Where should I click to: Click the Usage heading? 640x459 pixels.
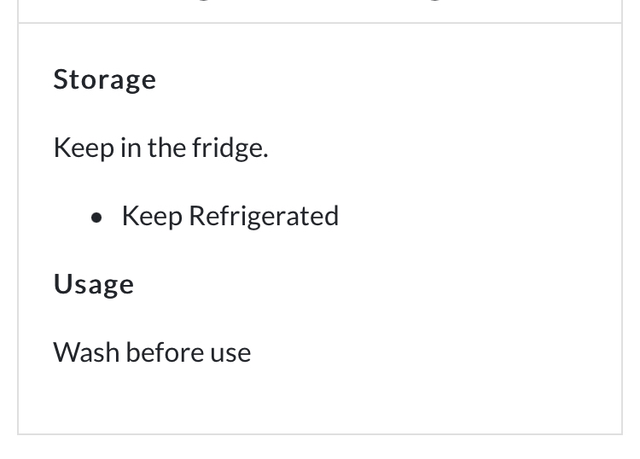93,284
